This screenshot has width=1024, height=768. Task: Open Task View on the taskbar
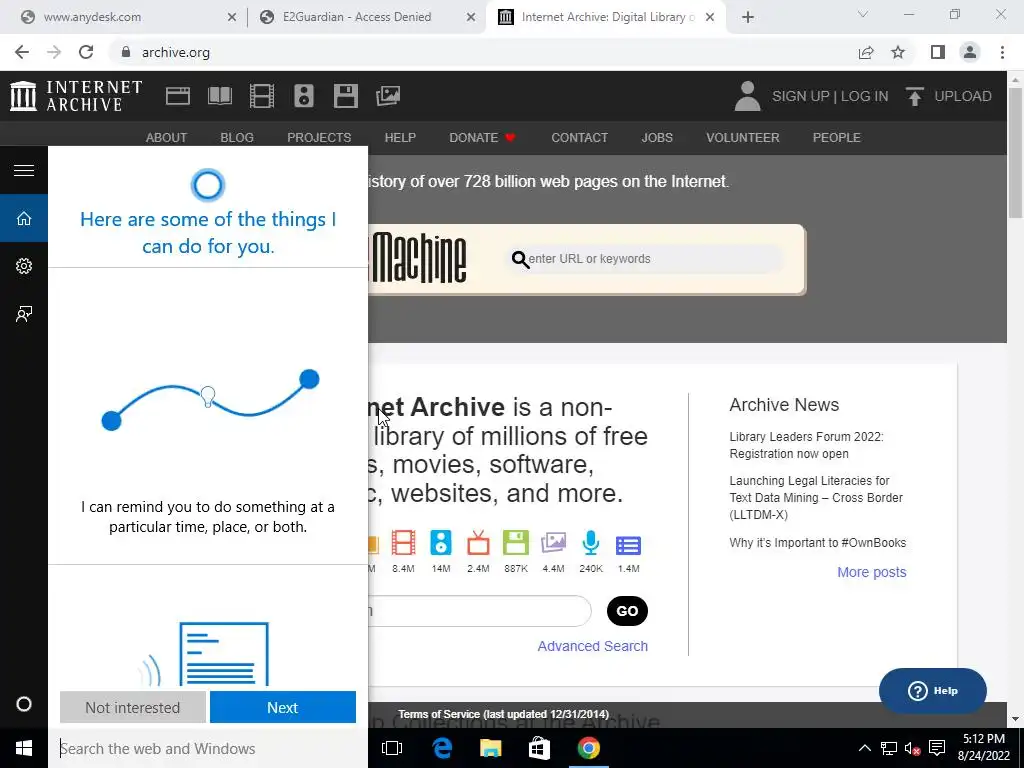[392, 748]
